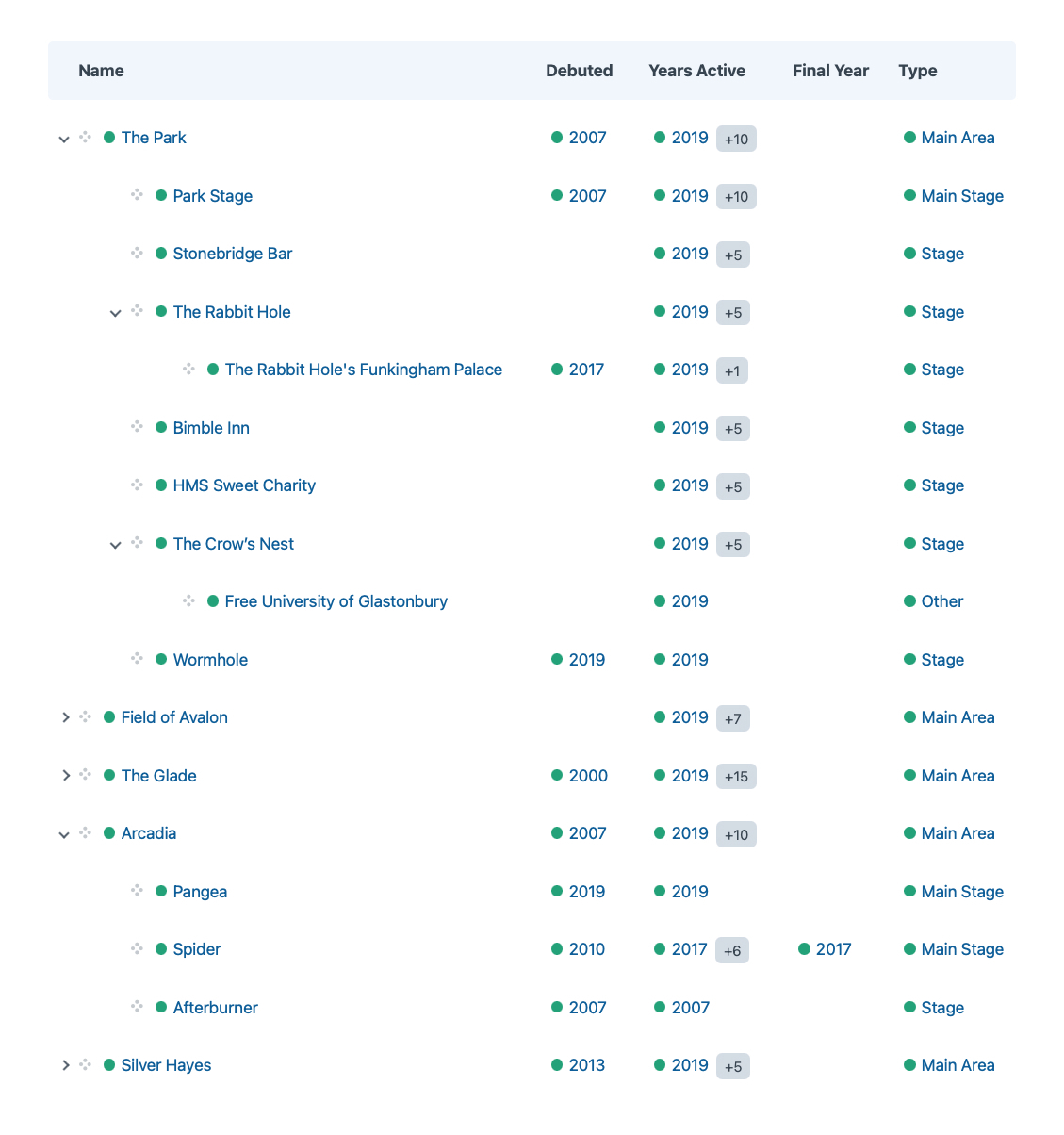Open The Rabbit Hole's Funkingham Palace link
The image size is (1064, 1135).
click(x=364, y=370)
